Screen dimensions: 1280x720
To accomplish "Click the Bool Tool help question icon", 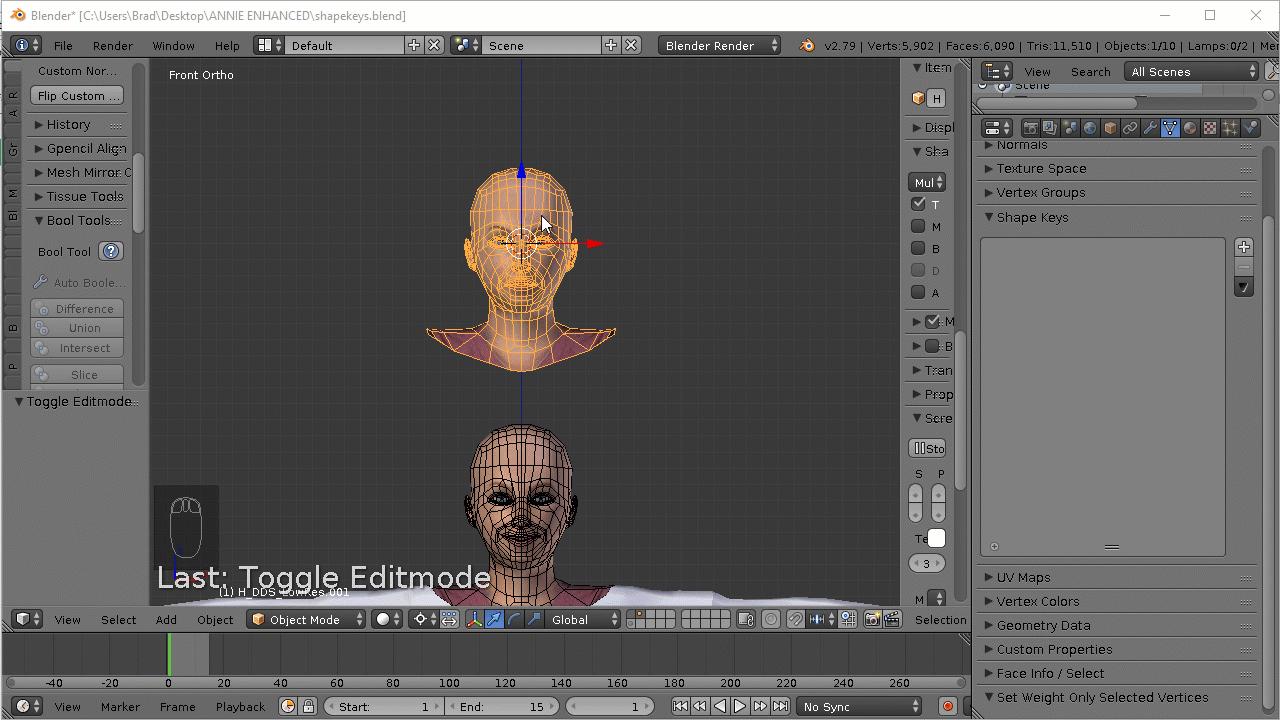I will tap(112, 252).
